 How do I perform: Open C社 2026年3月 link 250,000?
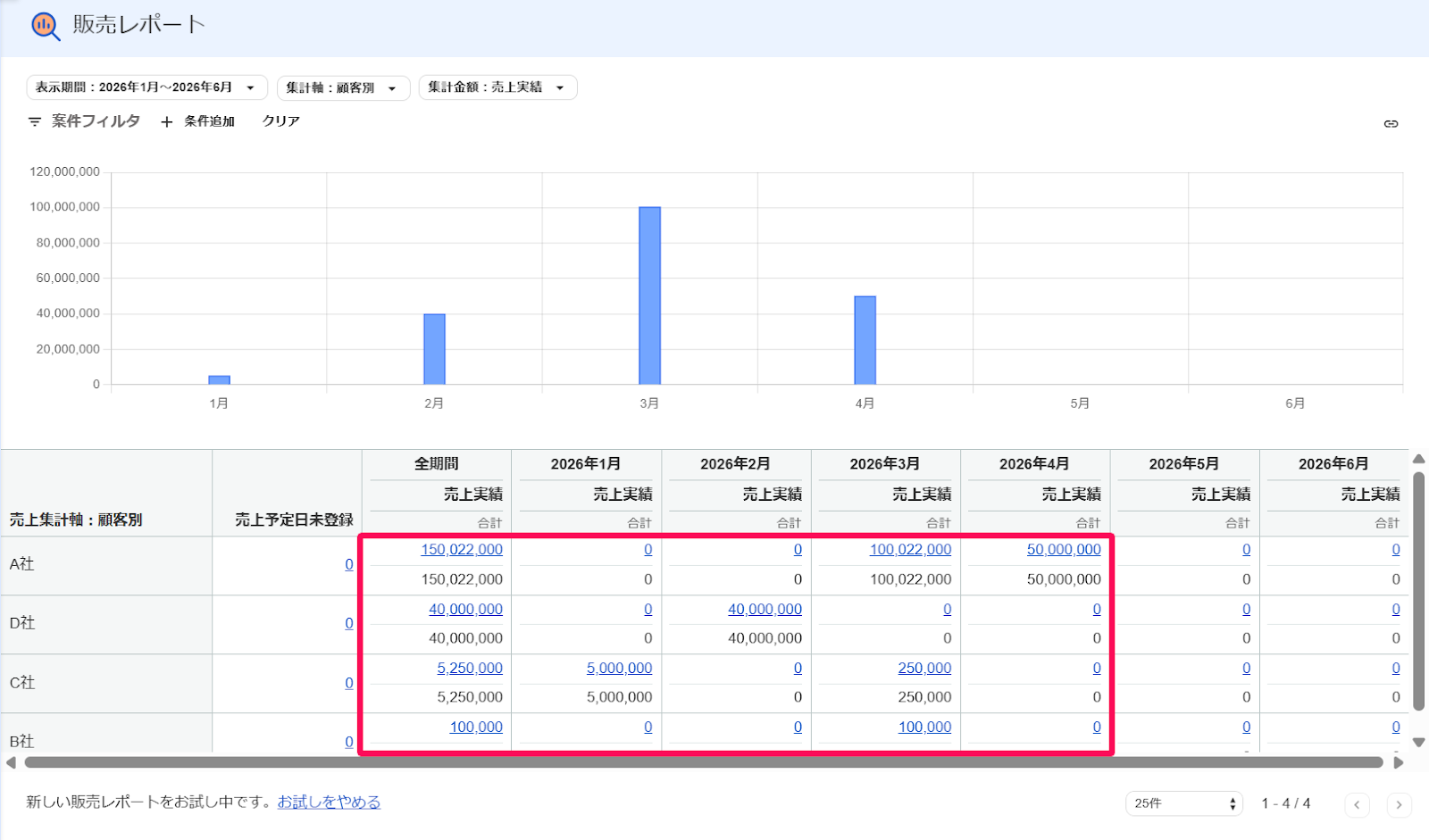click(x=924, y=668)
